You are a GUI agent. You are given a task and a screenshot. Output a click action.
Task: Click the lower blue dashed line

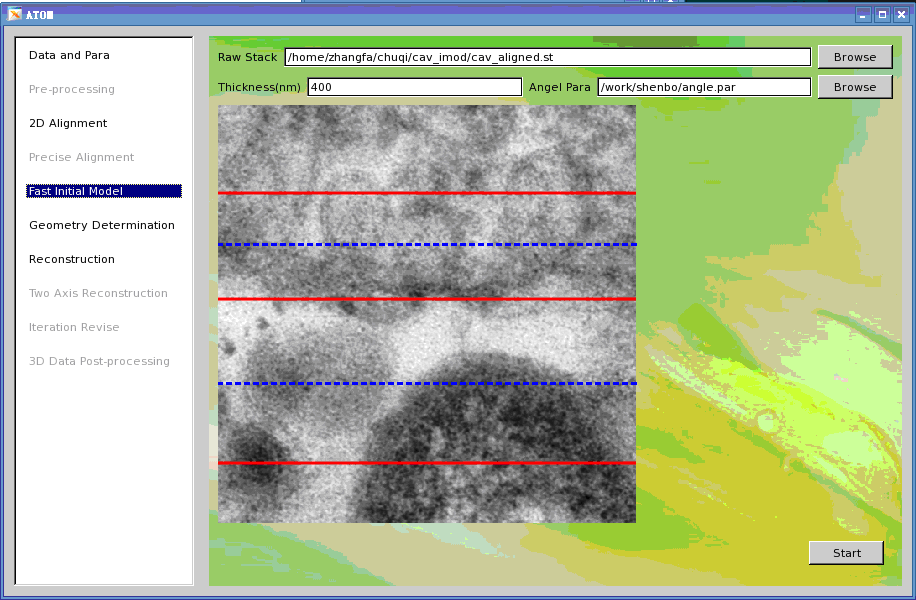coord(427,383)
